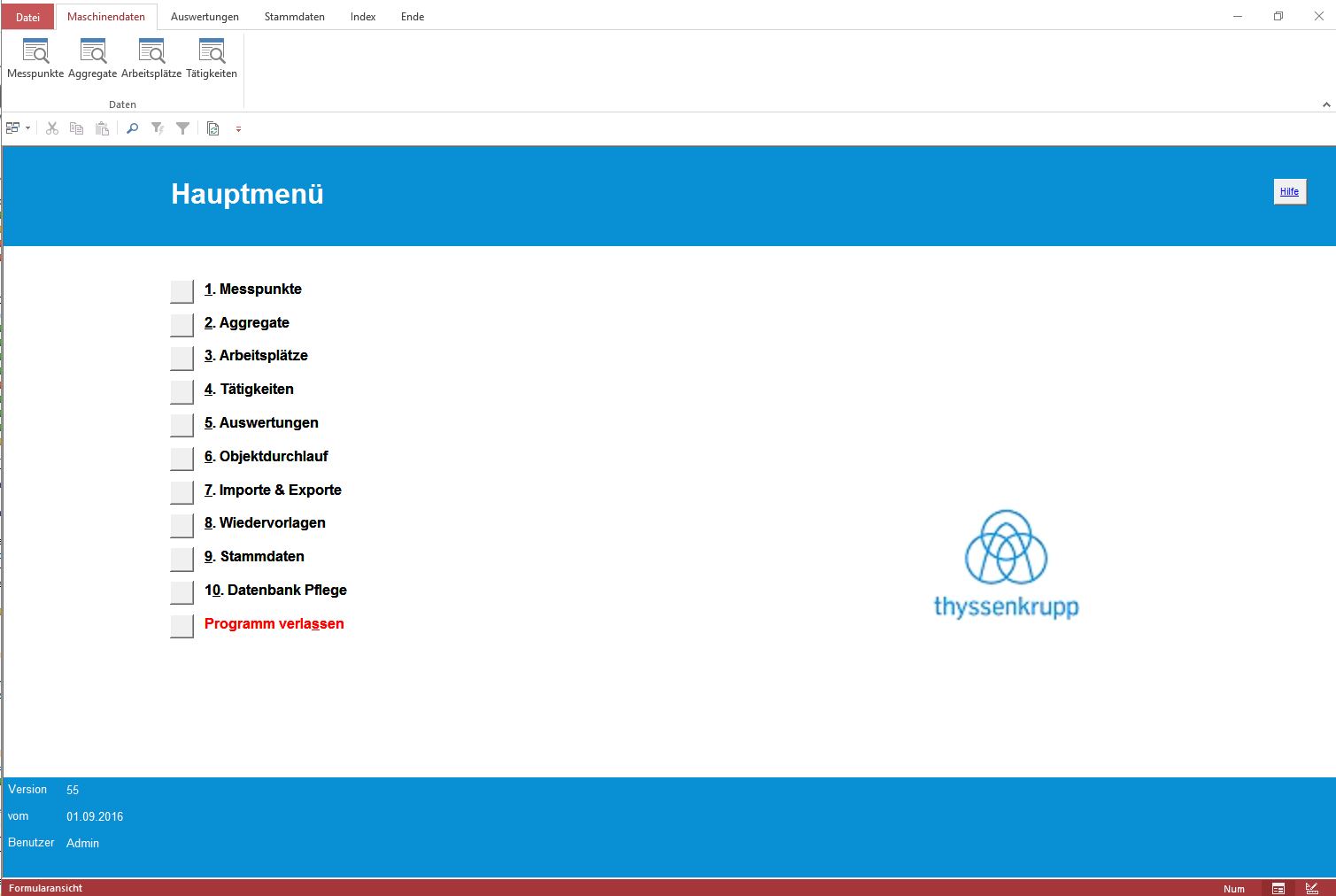The height and width of the screenshot is (896, 1336).
Task: Click the form view icon in the quick toolbar
Action: [12, 128]
